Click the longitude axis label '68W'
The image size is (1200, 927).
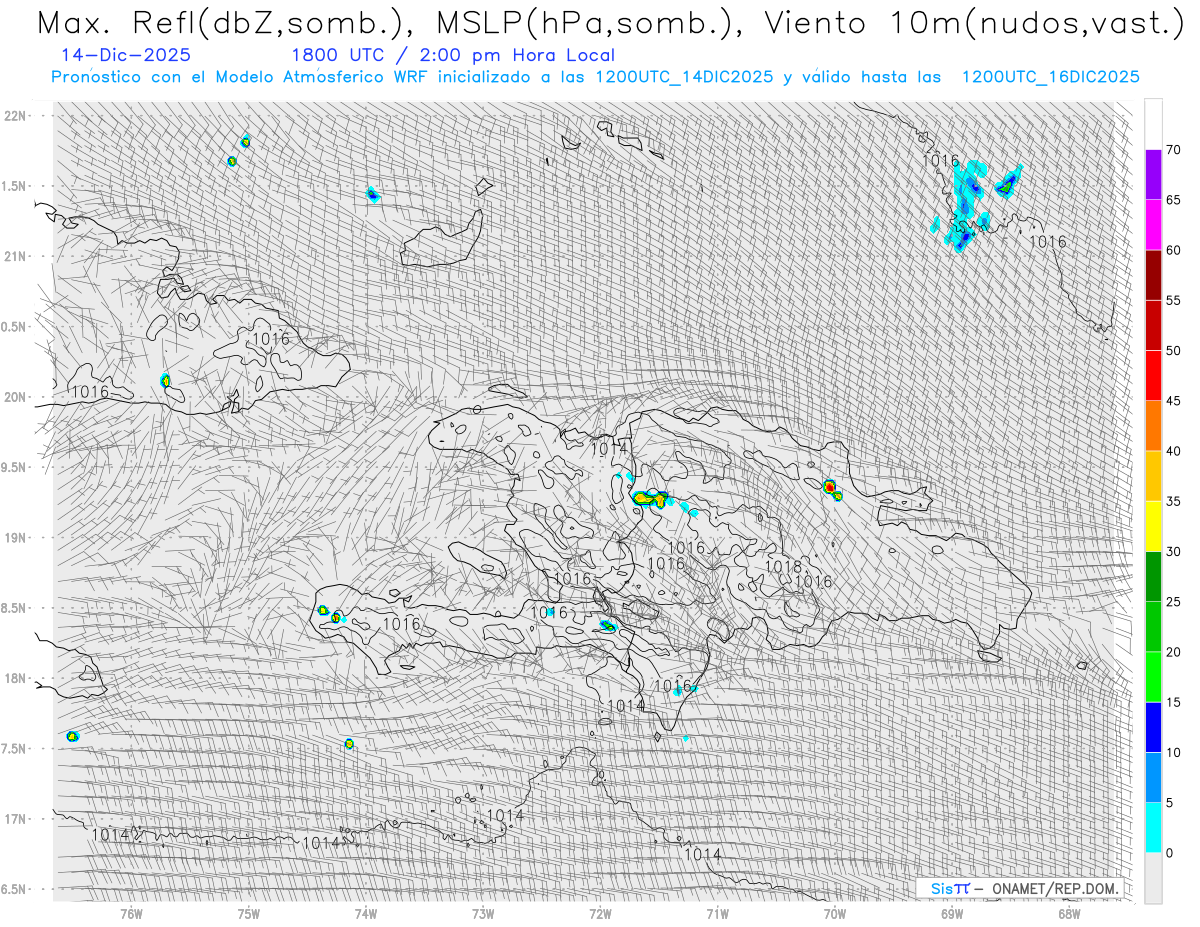pos(1068,914)
